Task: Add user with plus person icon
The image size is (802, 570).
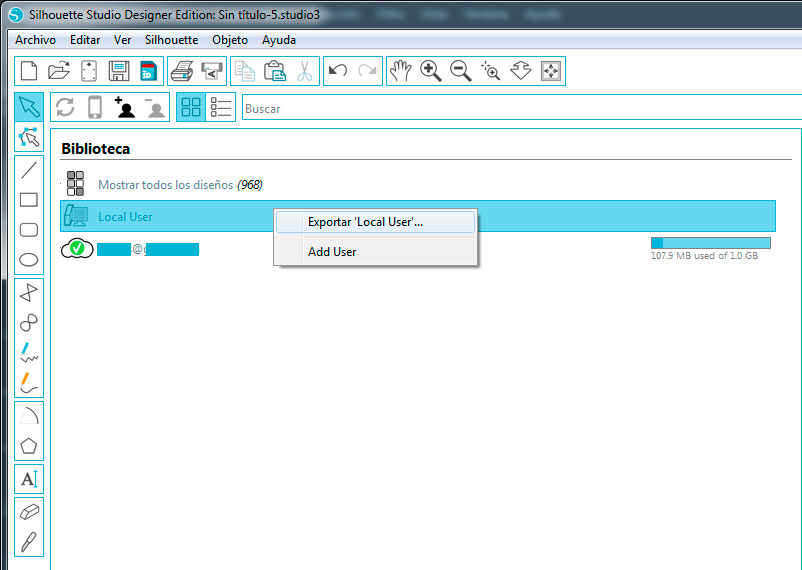Action: [x=125, y=107]
